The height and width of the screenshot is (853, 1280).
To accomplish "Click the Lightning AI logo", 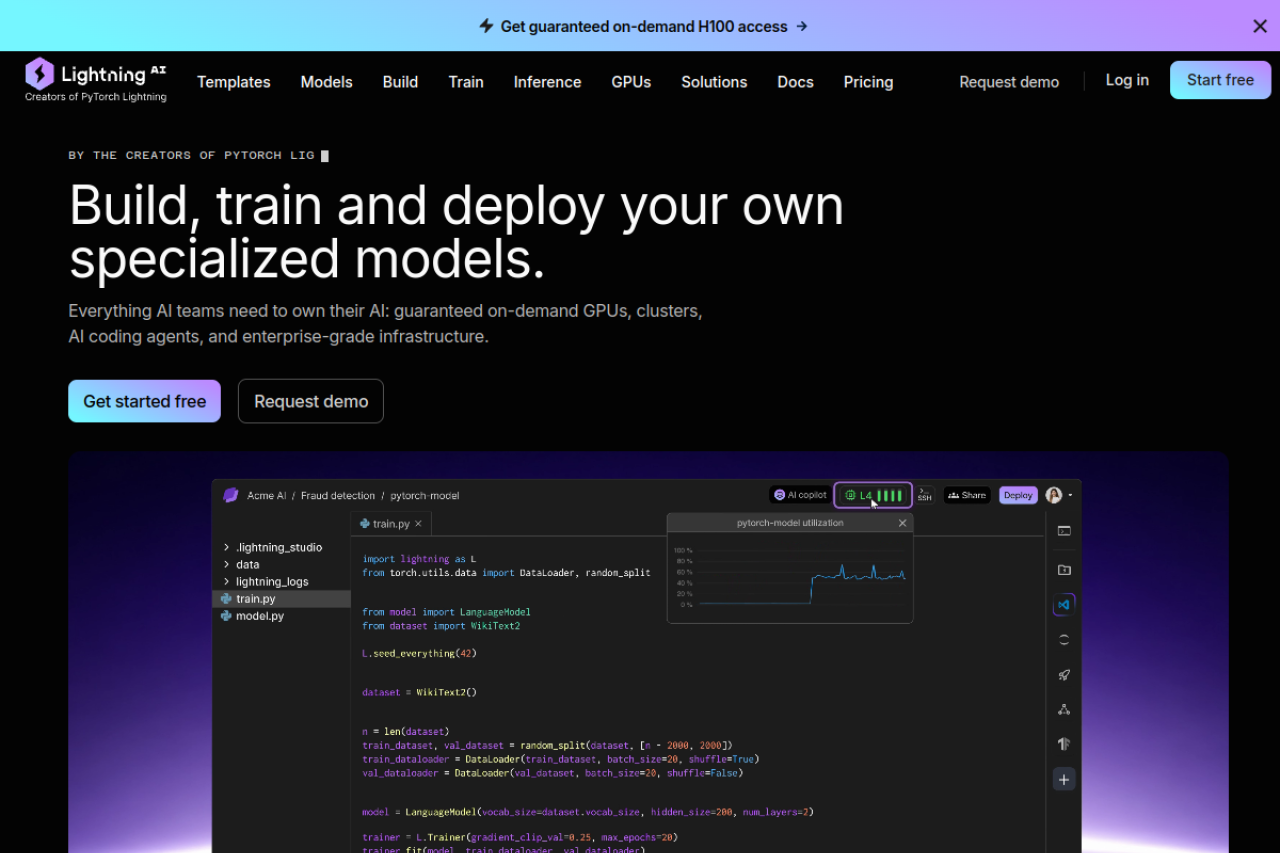I will point(96,80).
